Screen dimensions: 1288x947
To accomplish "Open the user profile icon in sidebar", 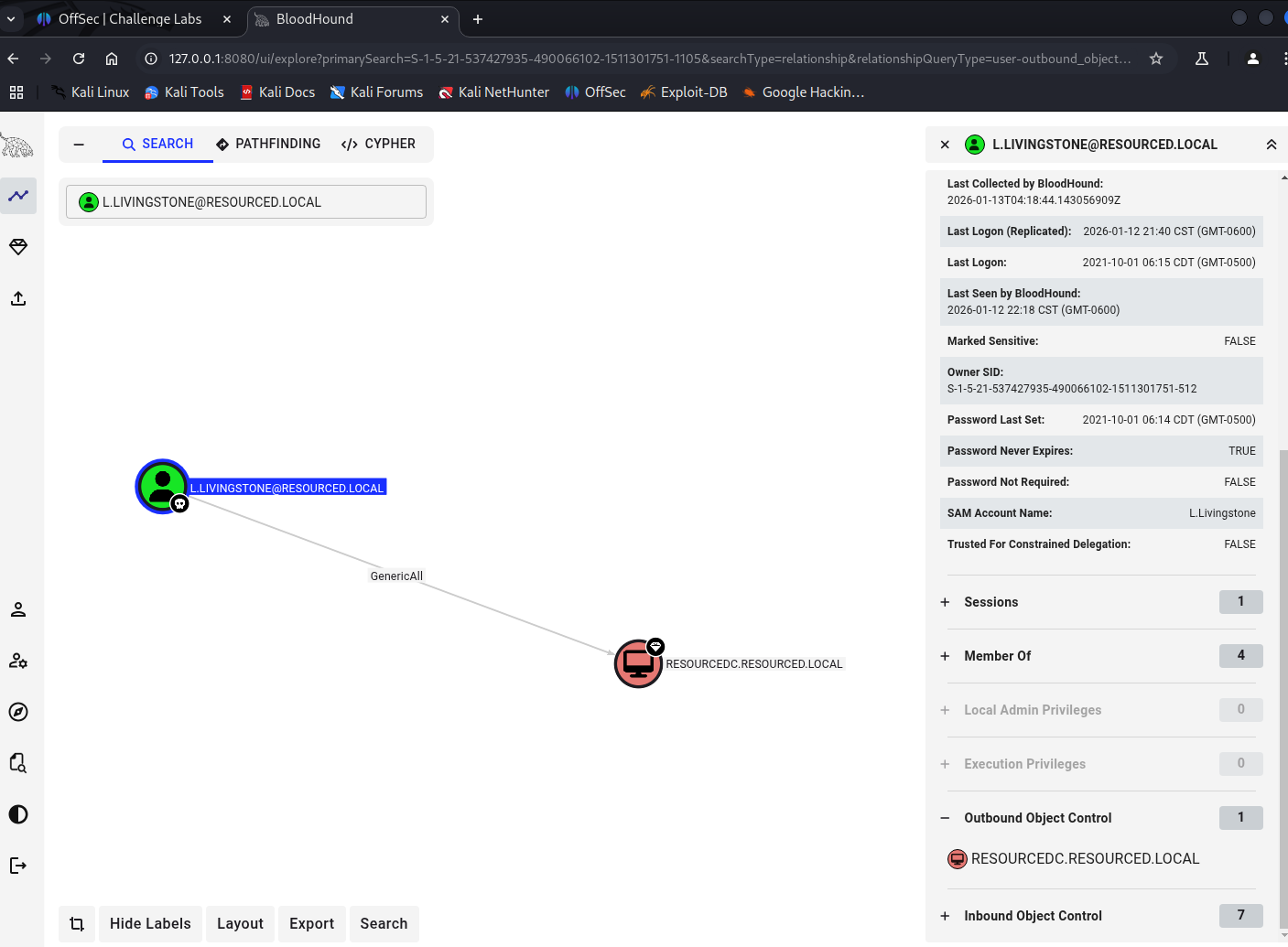I will coord(18,609).
